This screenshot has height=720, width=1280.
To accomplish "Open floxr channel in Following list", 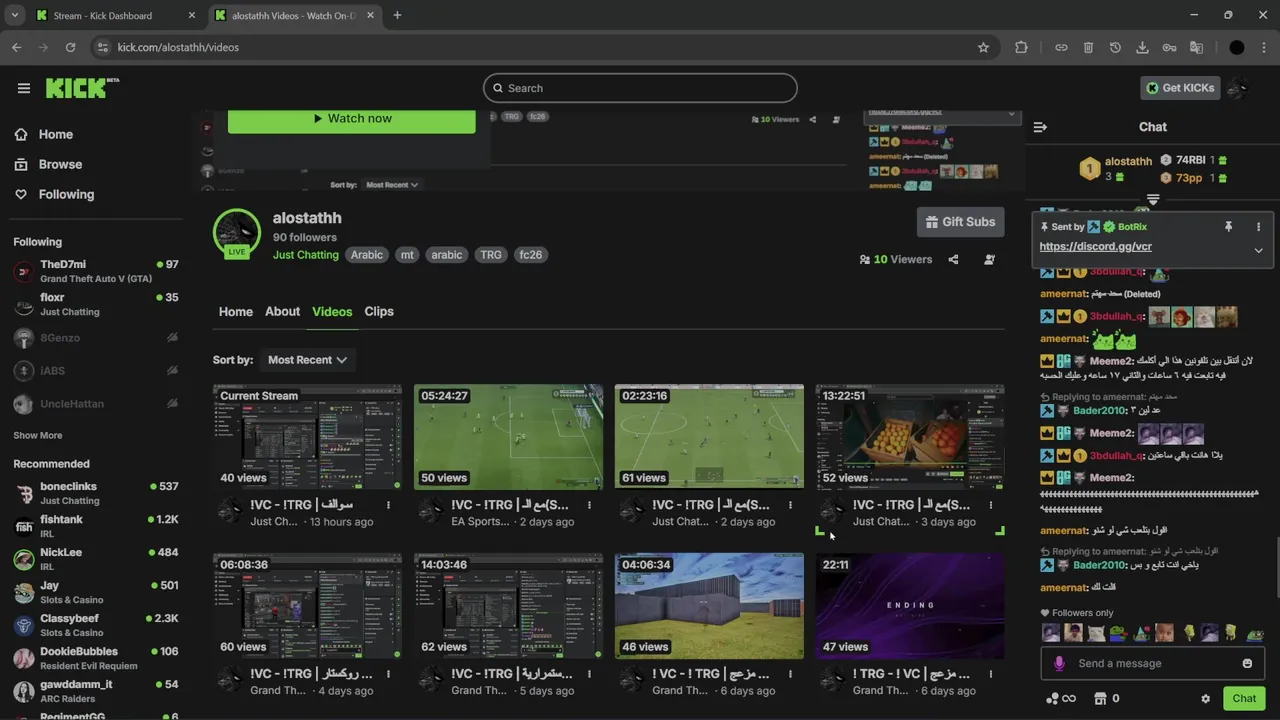I will 95,304.
